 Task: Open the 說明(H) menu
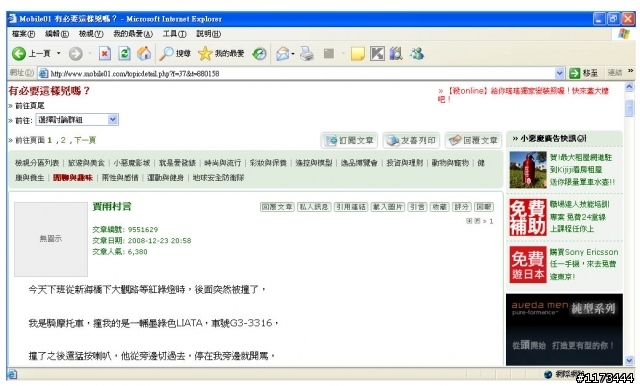209,34
